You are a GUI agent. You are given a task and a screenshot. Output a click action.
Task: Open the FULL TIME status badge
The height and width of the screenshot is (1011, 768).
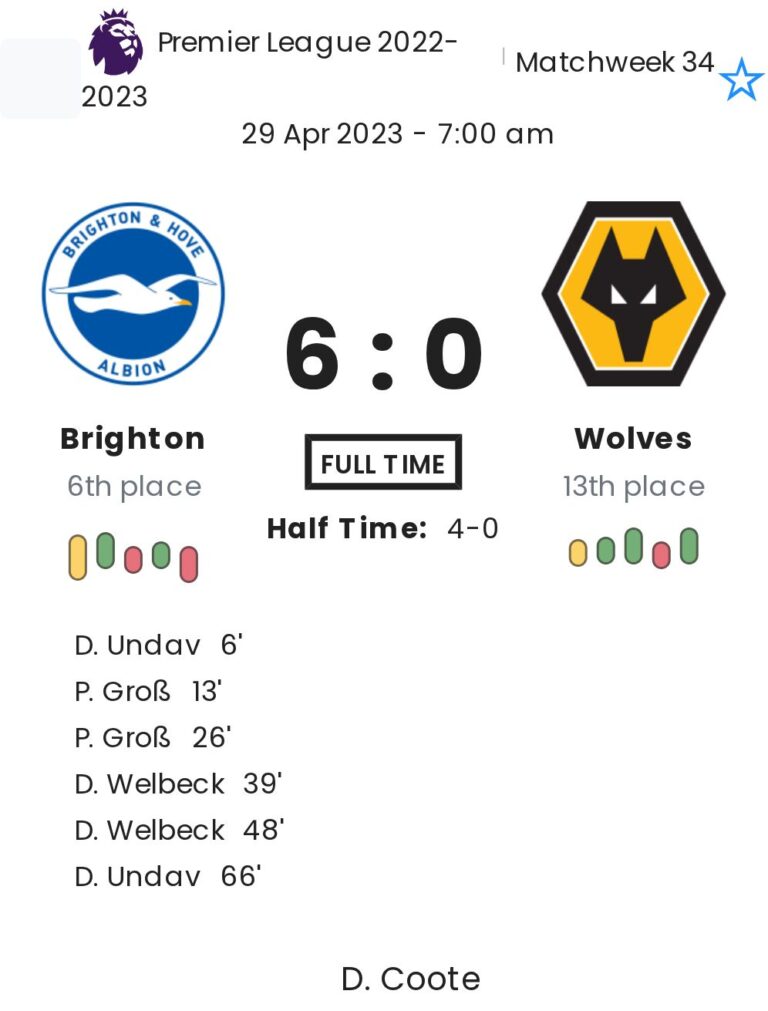point(383,462)
